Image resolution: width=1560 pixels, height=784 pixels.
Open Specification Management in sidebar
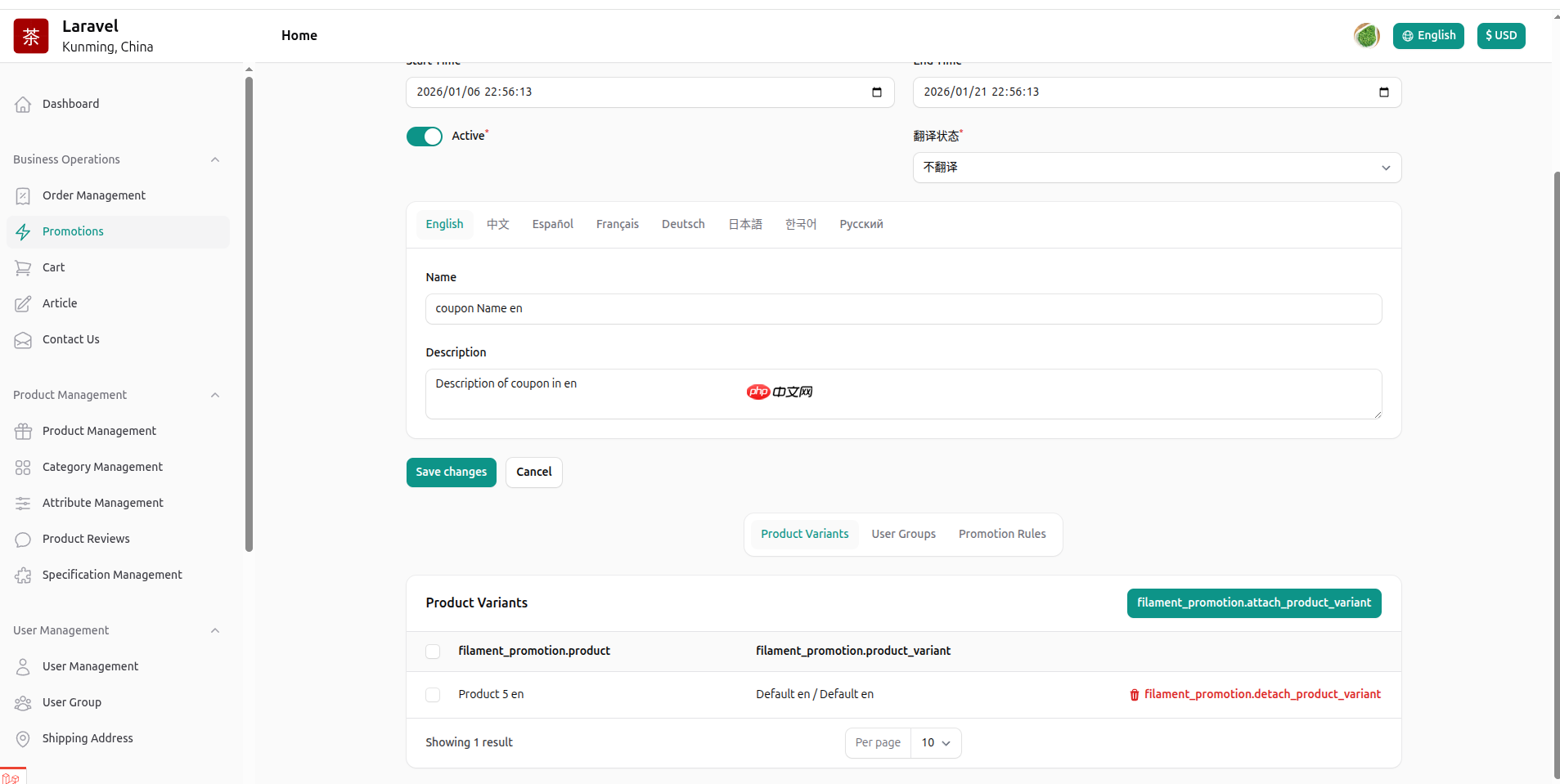click(x=112, y=575)
